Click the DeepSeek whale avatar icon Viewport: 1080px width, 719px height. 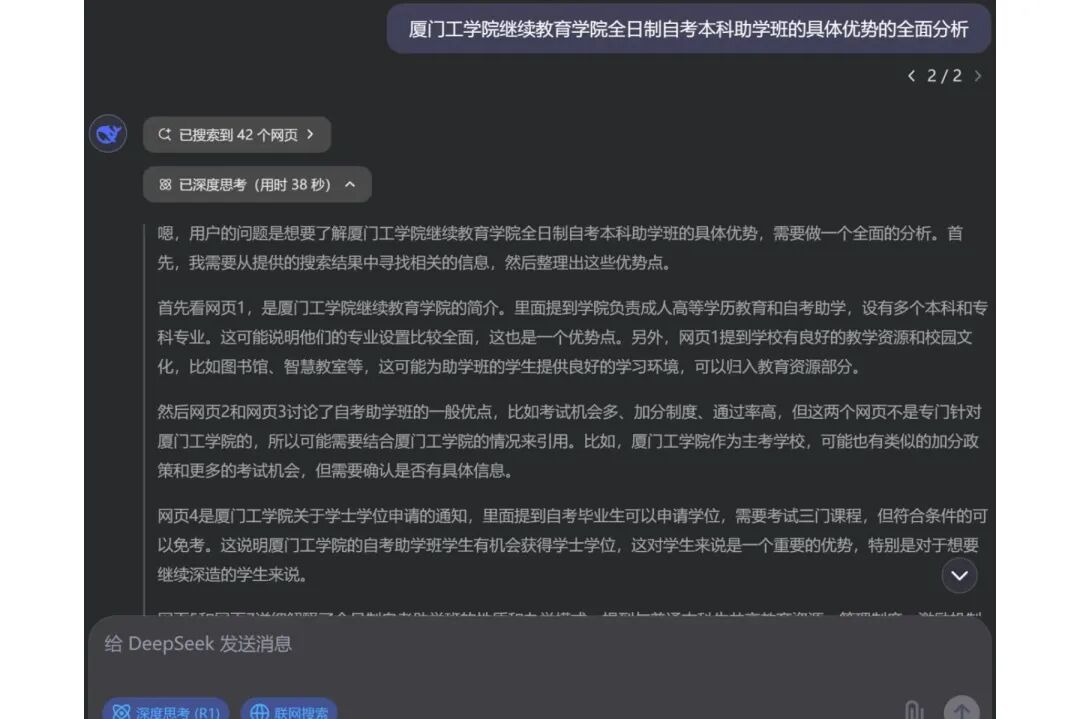(108, 134)
